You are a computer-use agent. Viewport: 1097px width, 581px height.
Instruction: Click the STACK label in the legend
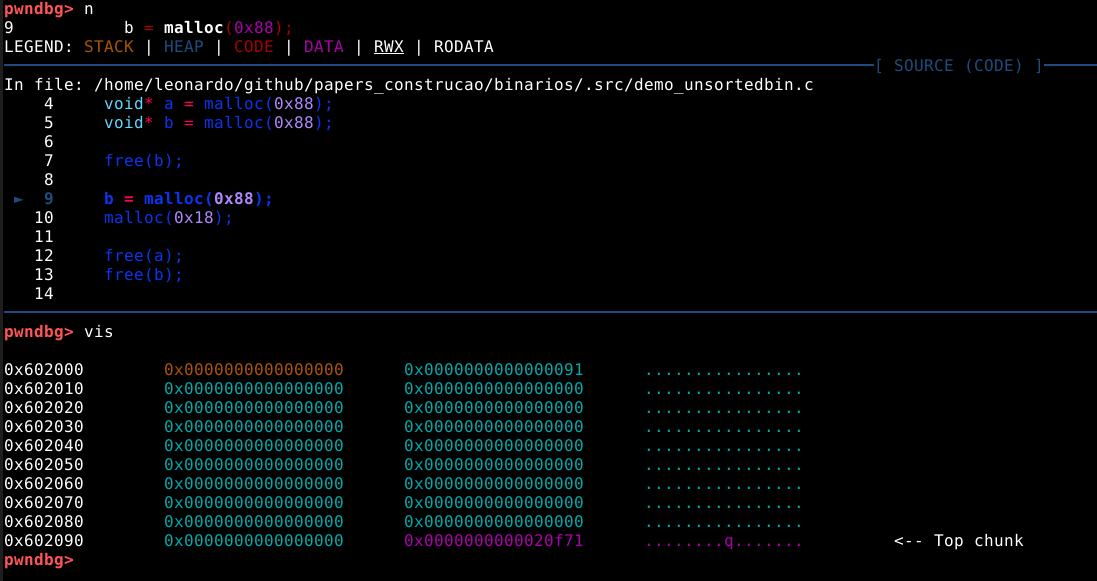pos(108,47)
